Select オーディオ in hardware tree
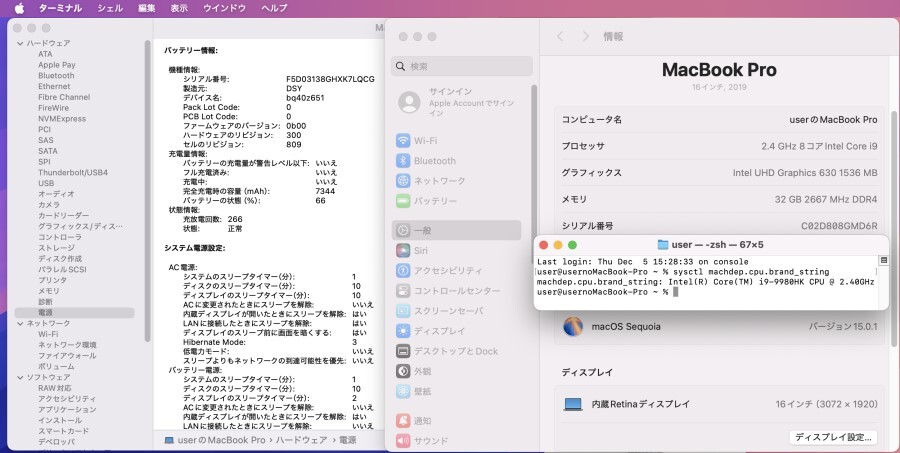Viewport: 900px width, 453px height. (56, 194)
